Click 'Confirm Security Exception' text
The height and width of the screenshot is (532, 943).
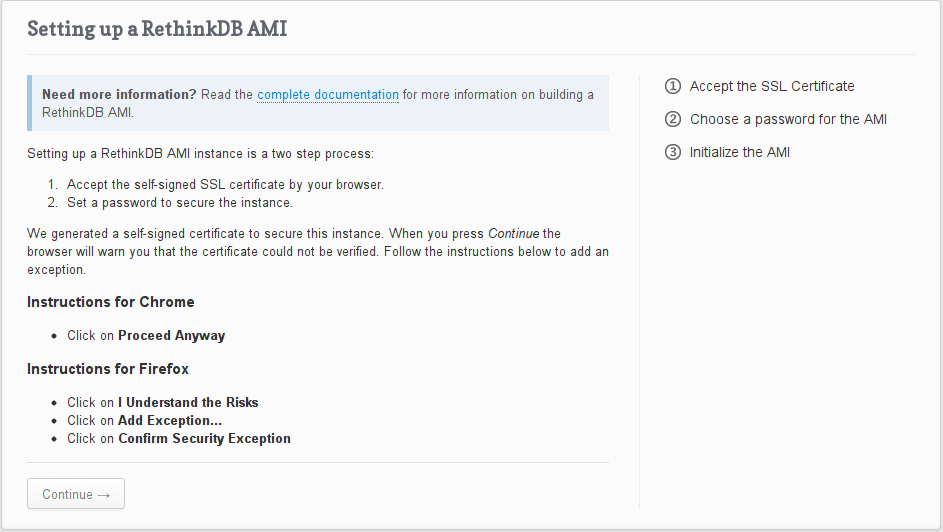(x=204, y=439)
